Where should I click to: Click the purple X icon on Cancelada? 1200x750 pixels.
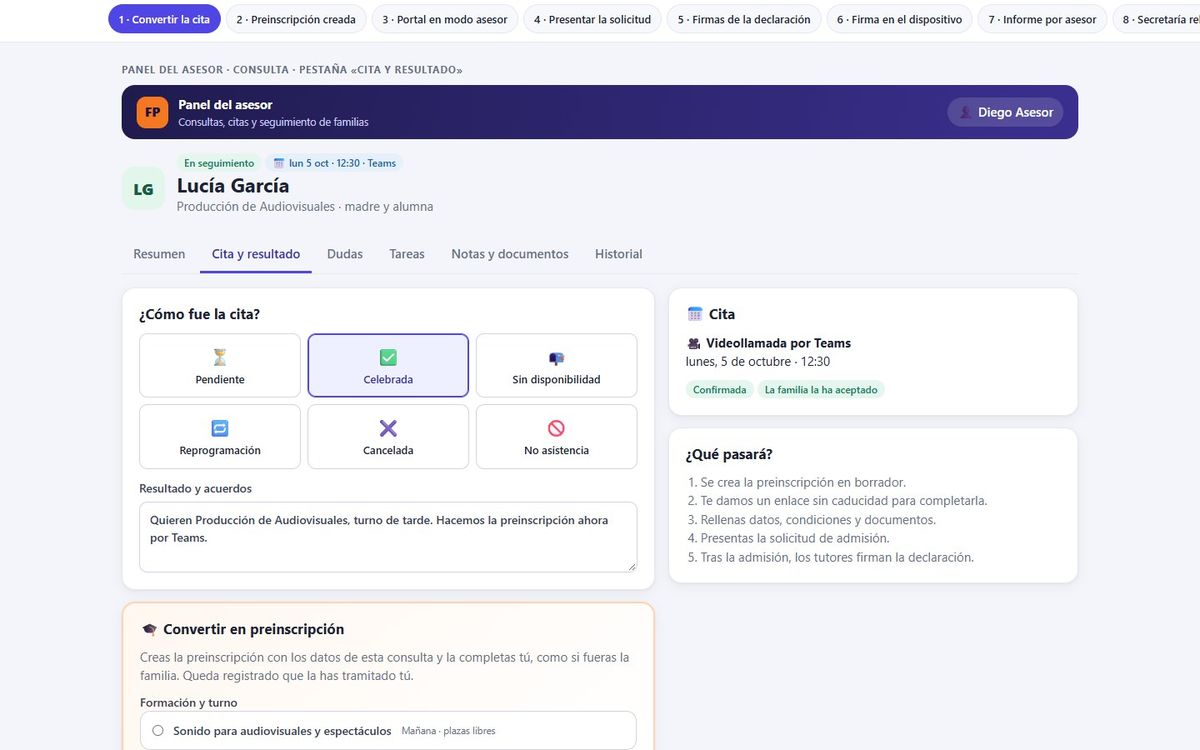388,428
